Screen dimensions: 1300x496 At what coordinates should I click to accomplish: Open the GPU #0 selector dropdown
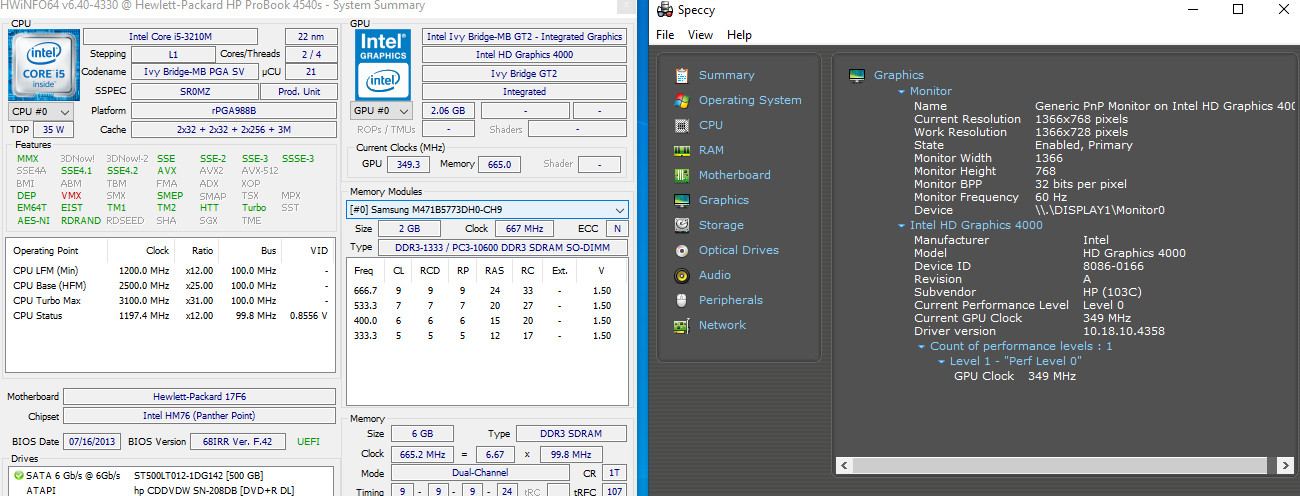pos(383,111)
